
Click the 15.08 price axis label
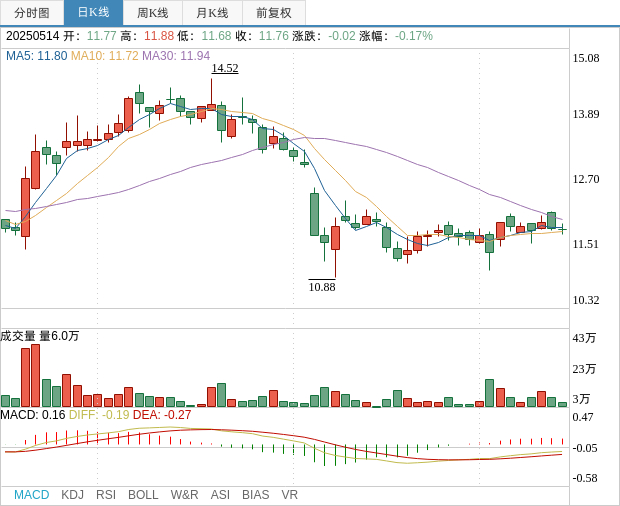pyautogui.click(x=586, y=58)
